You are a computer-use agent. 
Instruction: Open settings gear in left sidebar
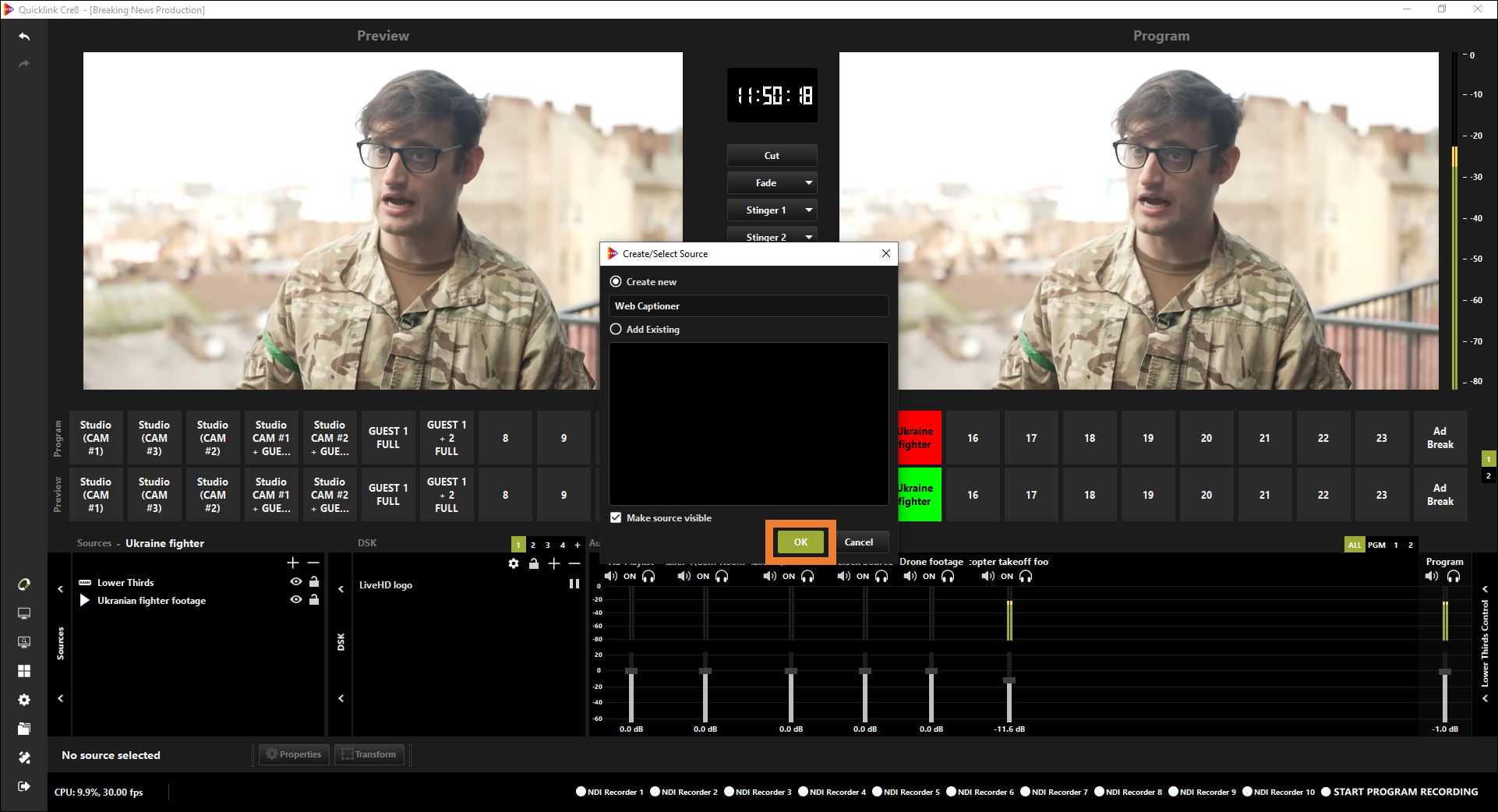click(x=24, y=700)
